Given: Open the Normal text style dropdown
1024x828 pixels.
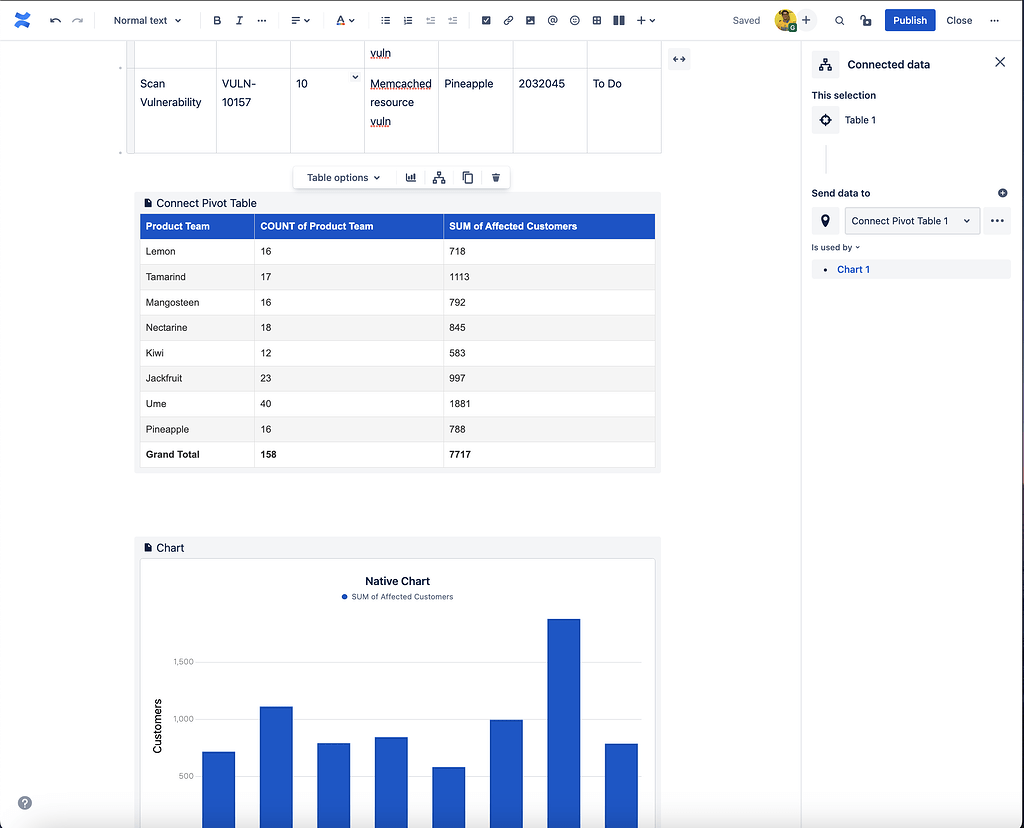Looking at the screenshot, I should (x=147, y=20).
